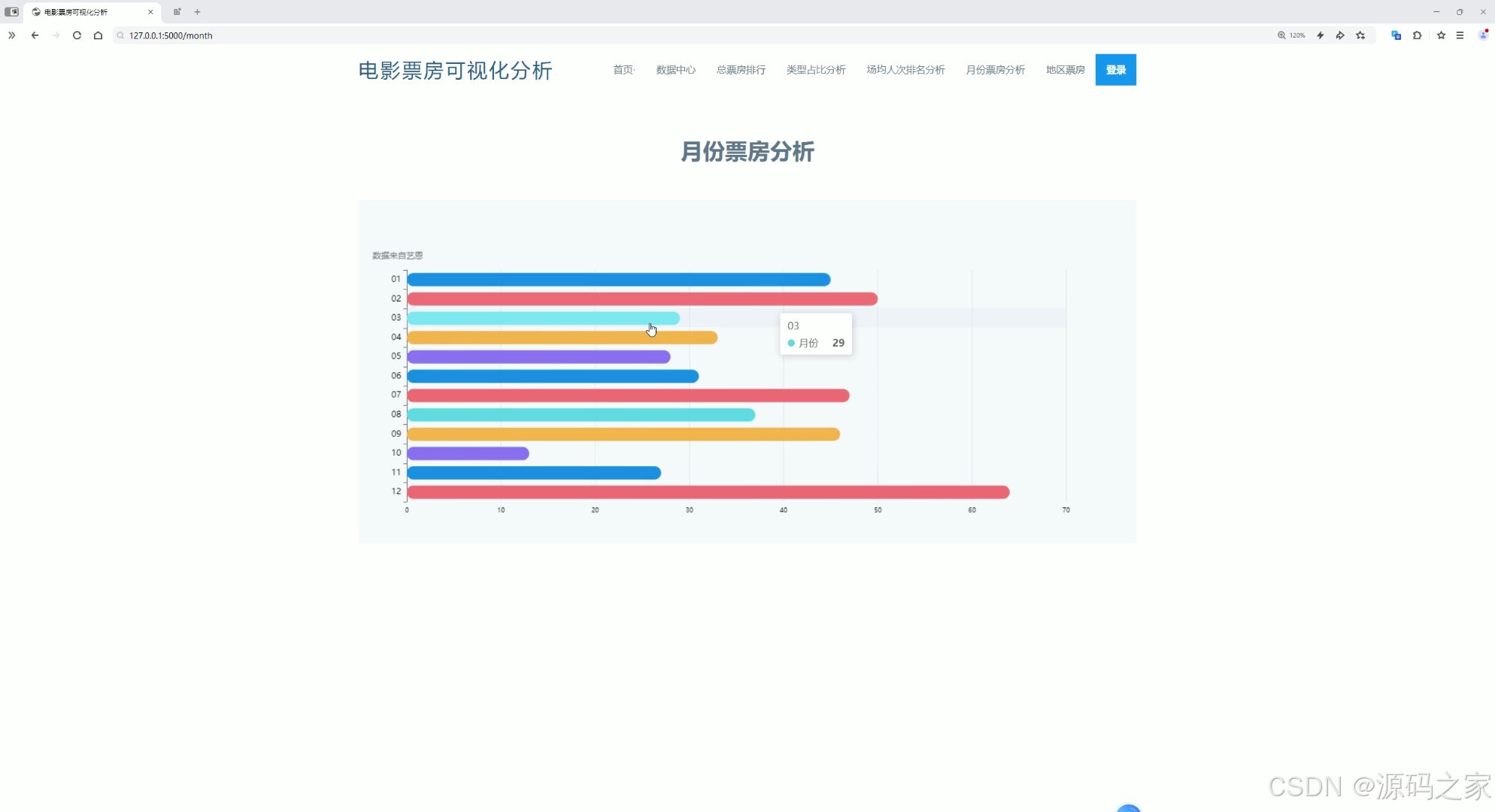Select 数据中心 in the navigation menu
The height and width of the screenshot is (812, 1495).
point(675,69)
